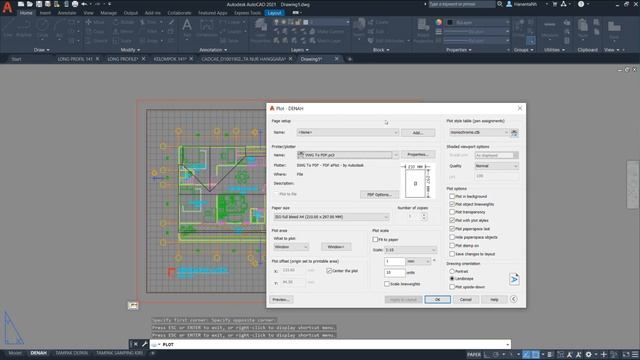Open the shaded viewport Quality dropdown
The height and width of the screenshot is (360, 640).
coord(496,166)
